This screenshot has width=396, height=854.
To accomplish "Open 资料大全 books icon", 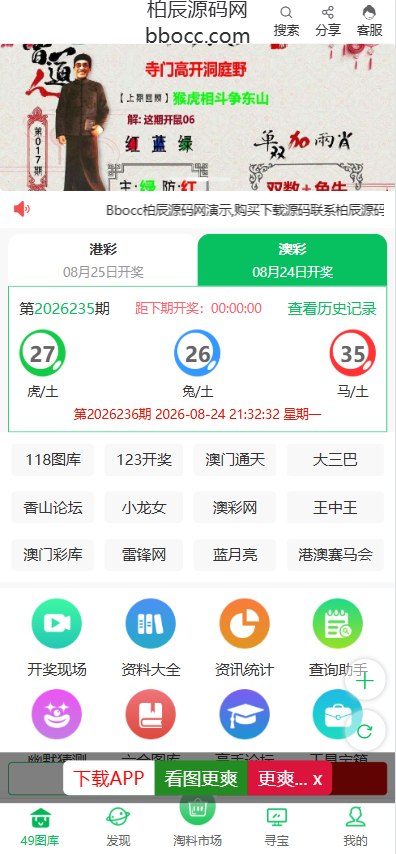I will 150,623.
